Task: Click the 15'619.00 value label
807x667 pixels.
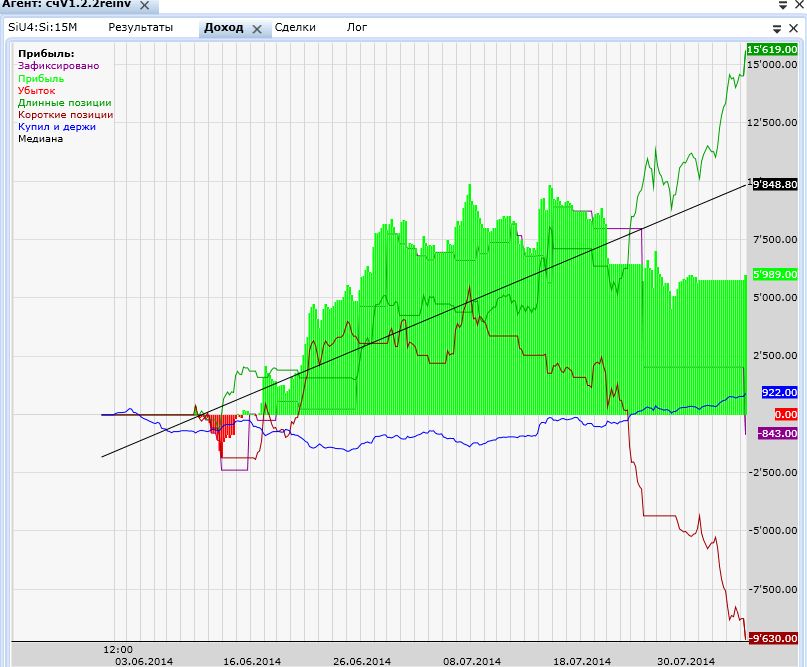Action: [x=772, y=49]
